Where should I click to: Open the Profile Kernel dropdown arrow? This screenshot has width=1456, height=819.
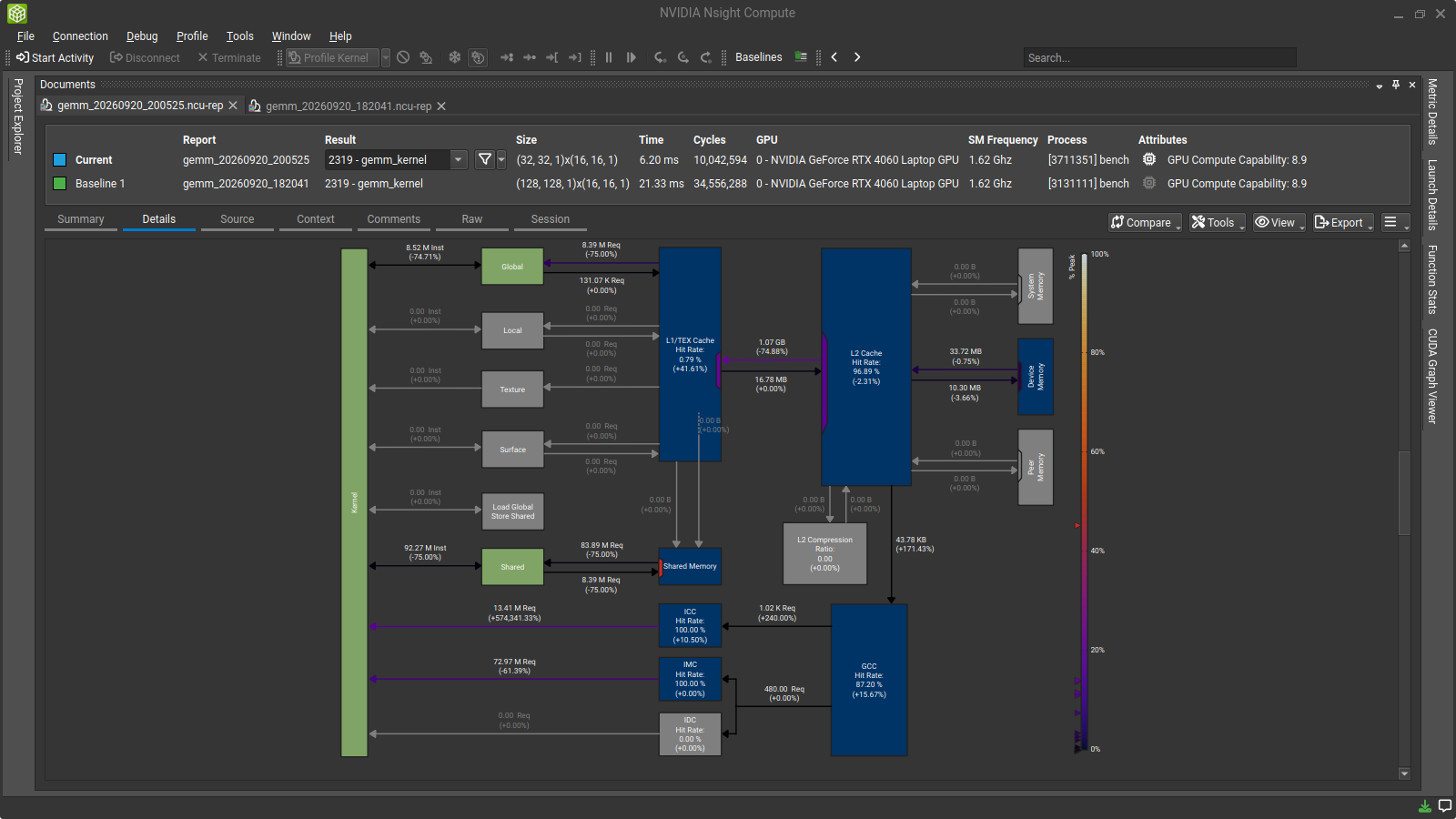click(x=386, y=57)
